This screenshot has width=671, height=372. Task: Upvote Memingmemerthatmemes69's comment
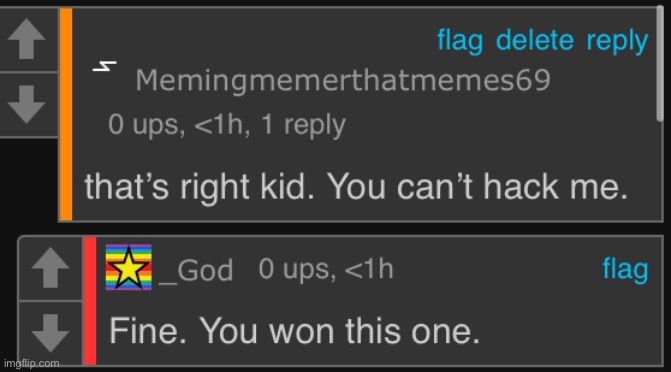[27, 39]
